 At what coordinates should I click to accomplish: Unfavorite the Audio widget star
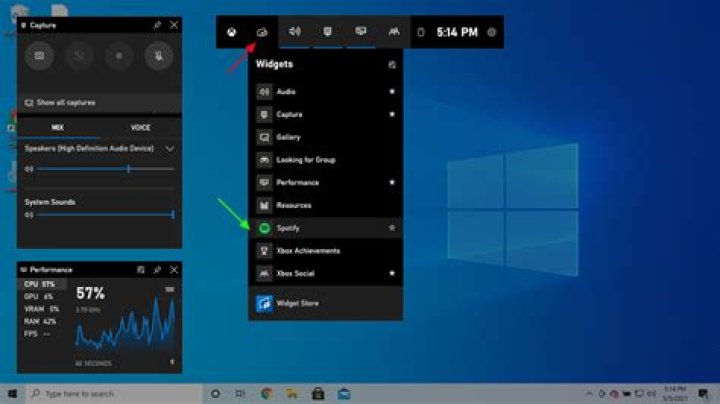pos(392,91)
